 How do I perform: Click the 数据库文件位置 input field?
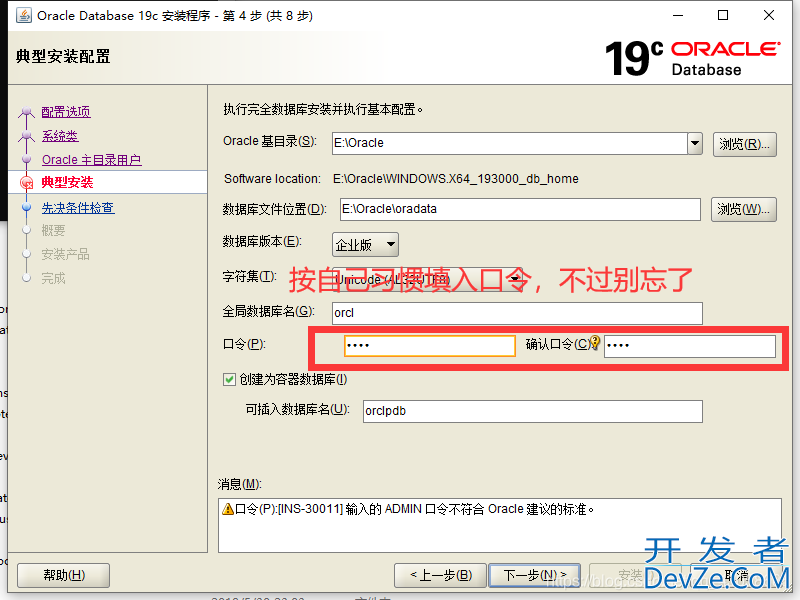520,209
